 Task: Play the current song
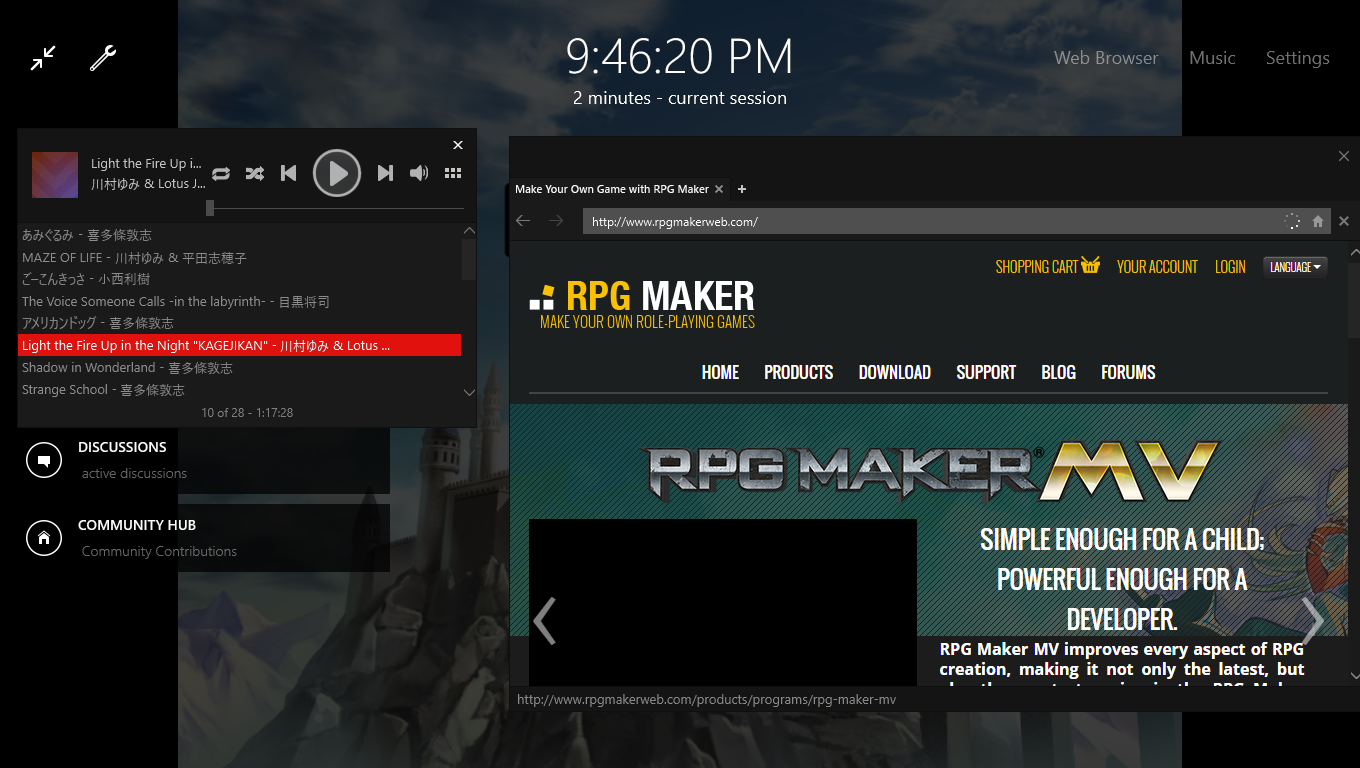[337, 173]
